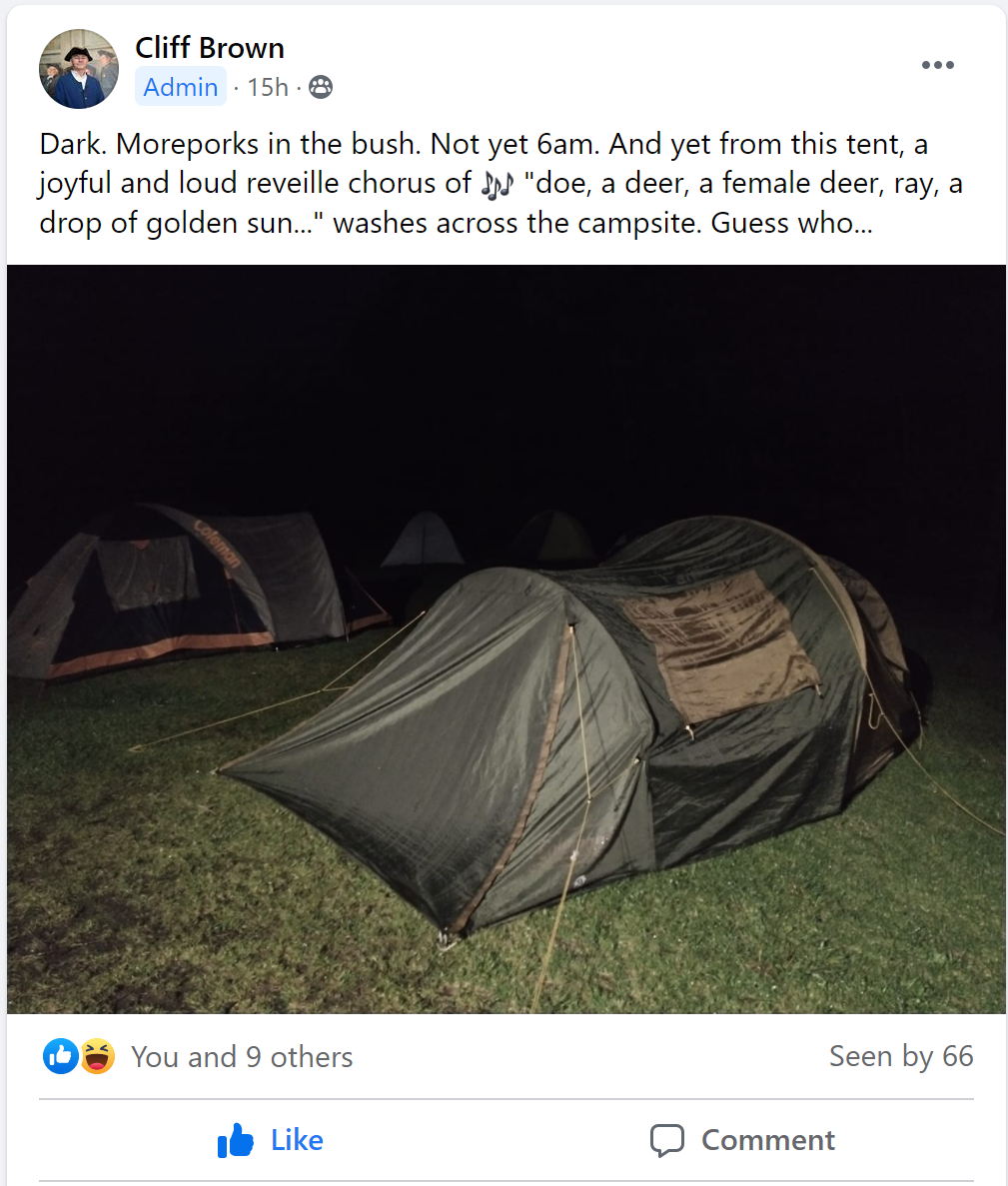Toggle the Like button on the post

[270, 1140]
